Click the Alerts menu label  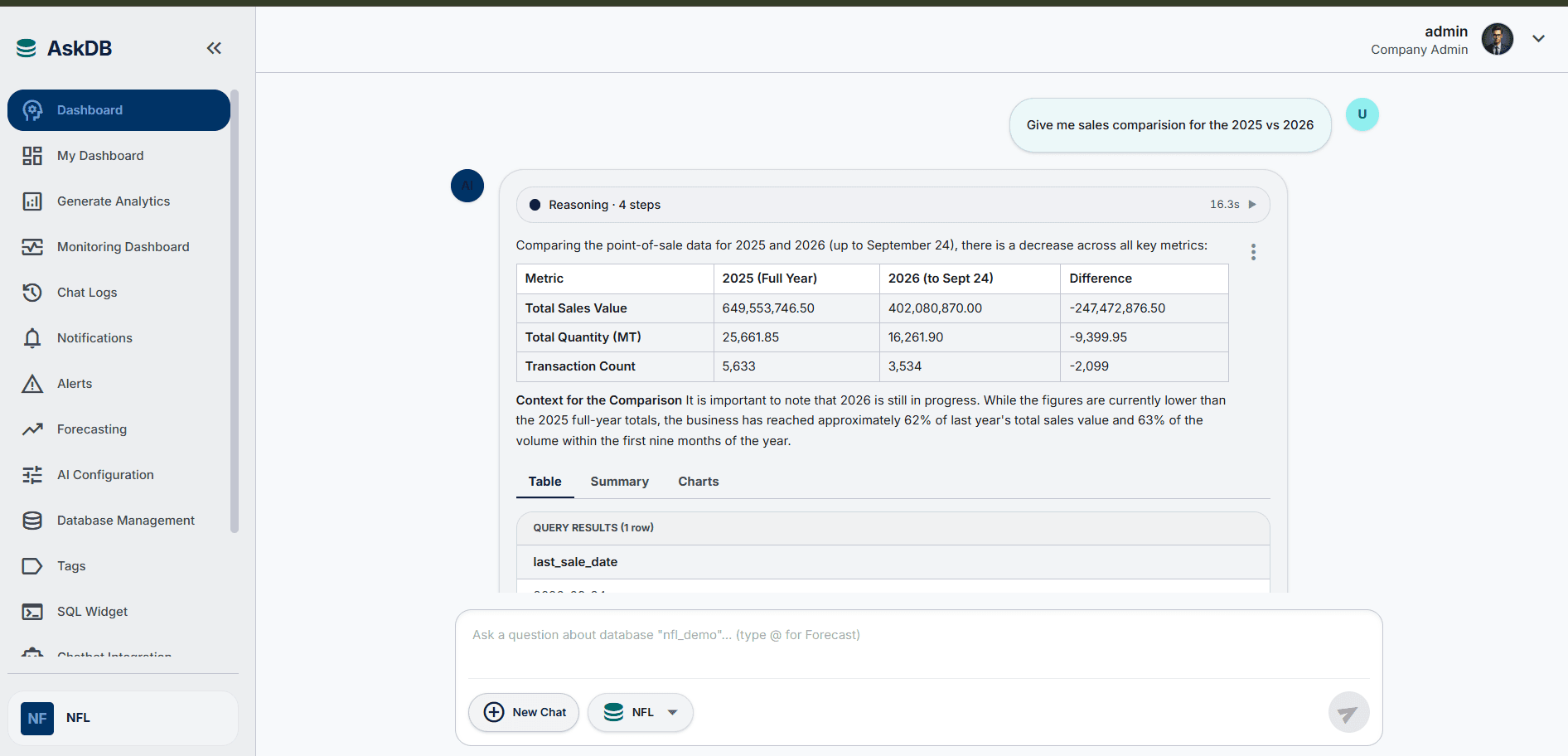pos(75,384)
